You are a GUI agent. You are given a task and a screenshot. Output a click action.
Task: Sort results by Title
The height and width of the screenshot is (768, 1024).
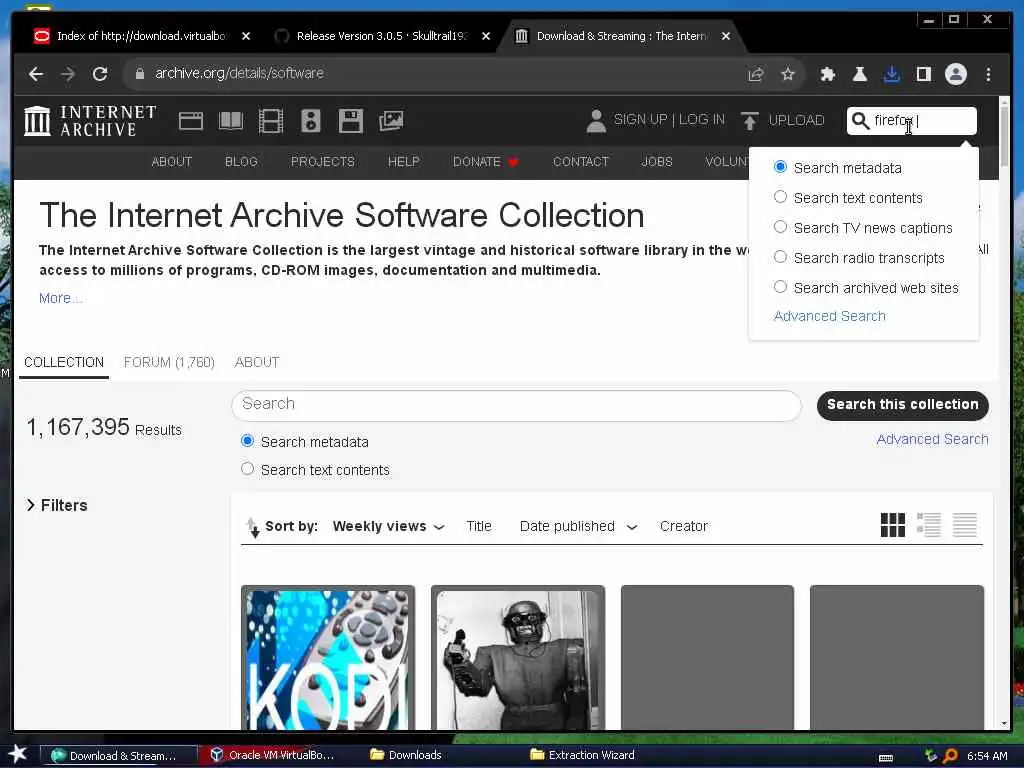pos(479,526)
